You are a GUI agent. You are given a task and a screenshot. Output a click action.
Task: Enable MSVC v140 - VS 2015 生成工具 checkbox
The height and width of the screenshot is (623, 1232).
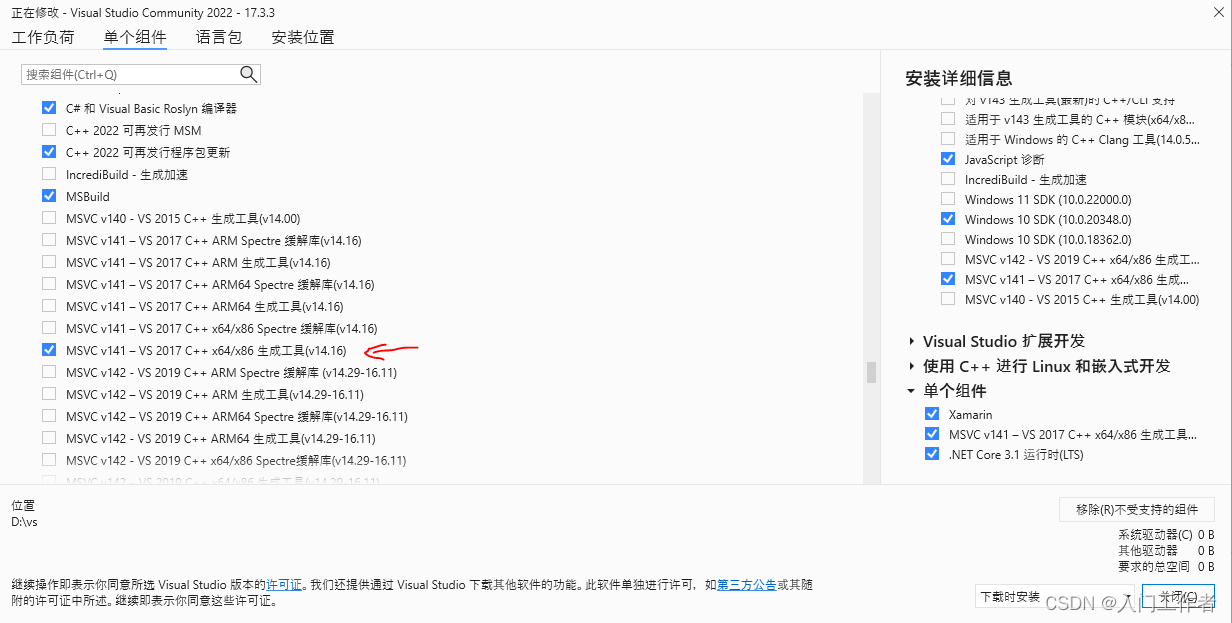pyautogui.click(x=48, y=218)
